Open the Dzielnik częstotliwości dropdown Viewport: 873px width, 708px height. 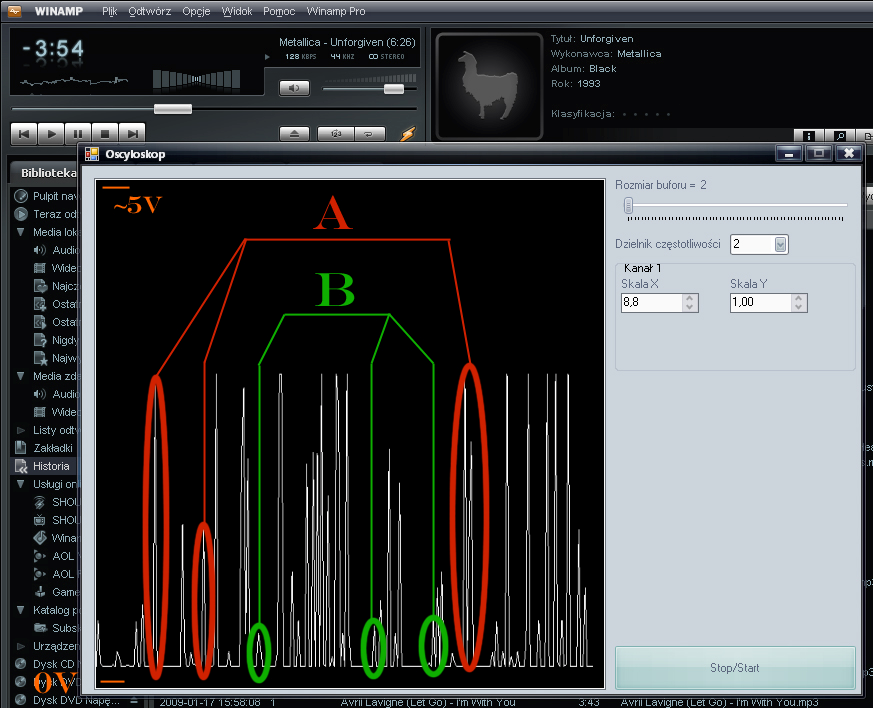click(781, 244)
